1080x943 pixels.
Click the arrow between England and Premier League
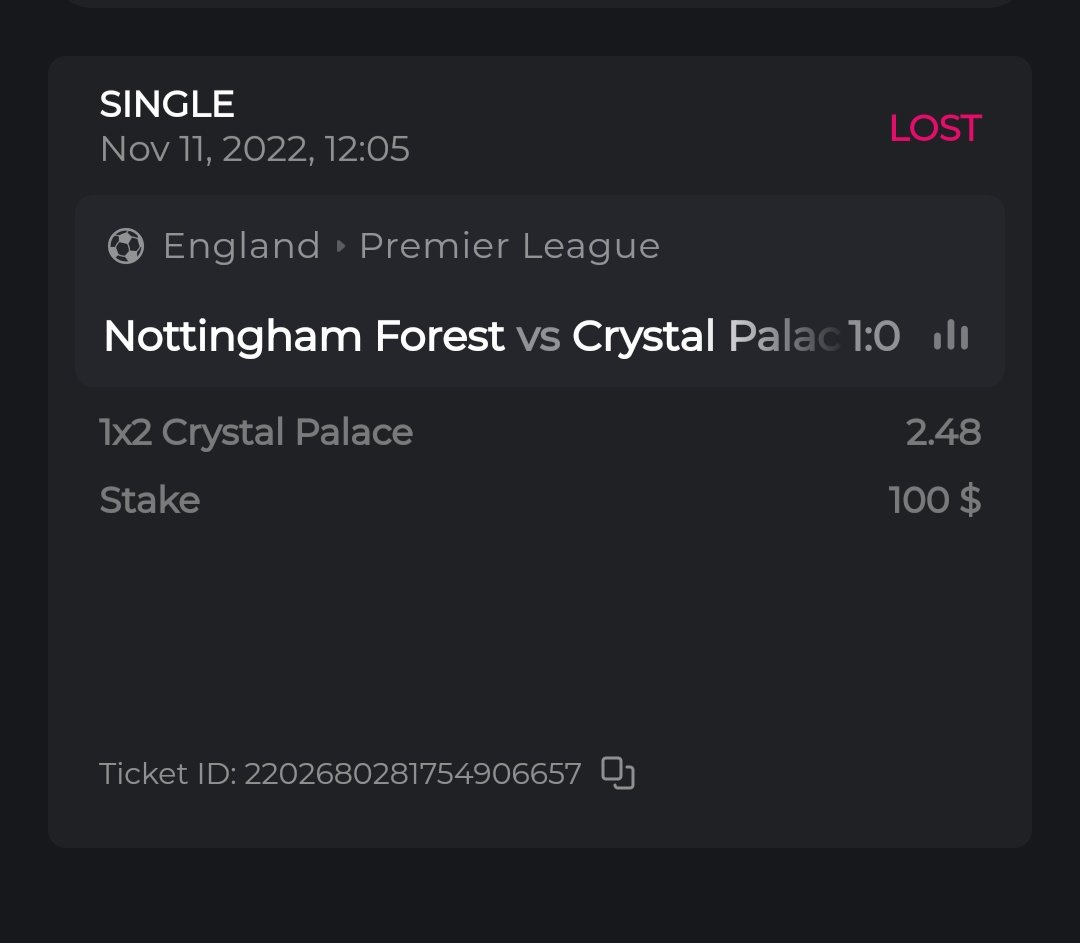(x=340, y=246)
